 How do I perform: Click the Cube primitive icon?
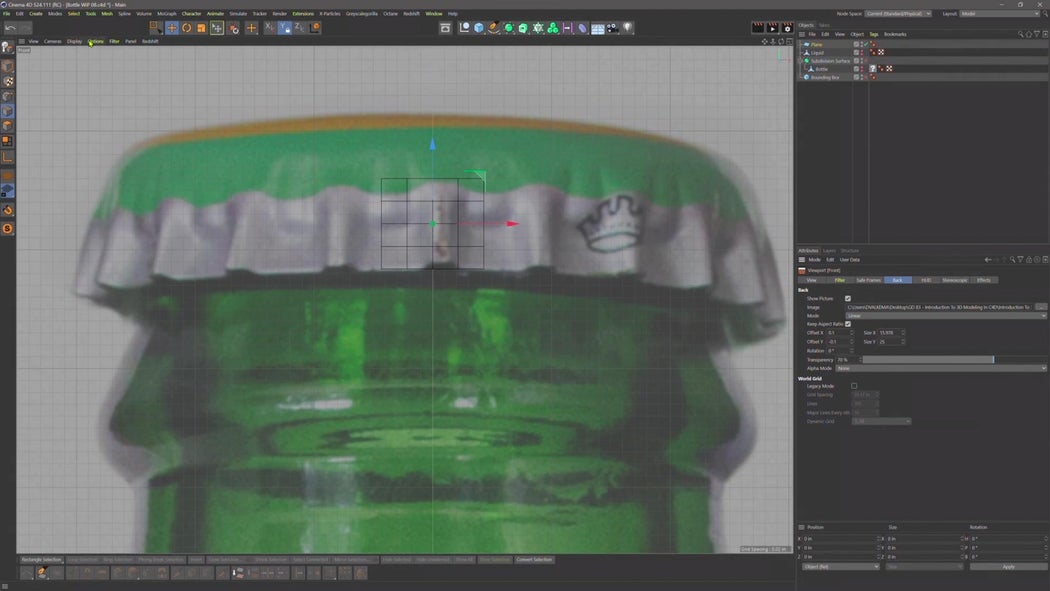(x=478, y=27)
